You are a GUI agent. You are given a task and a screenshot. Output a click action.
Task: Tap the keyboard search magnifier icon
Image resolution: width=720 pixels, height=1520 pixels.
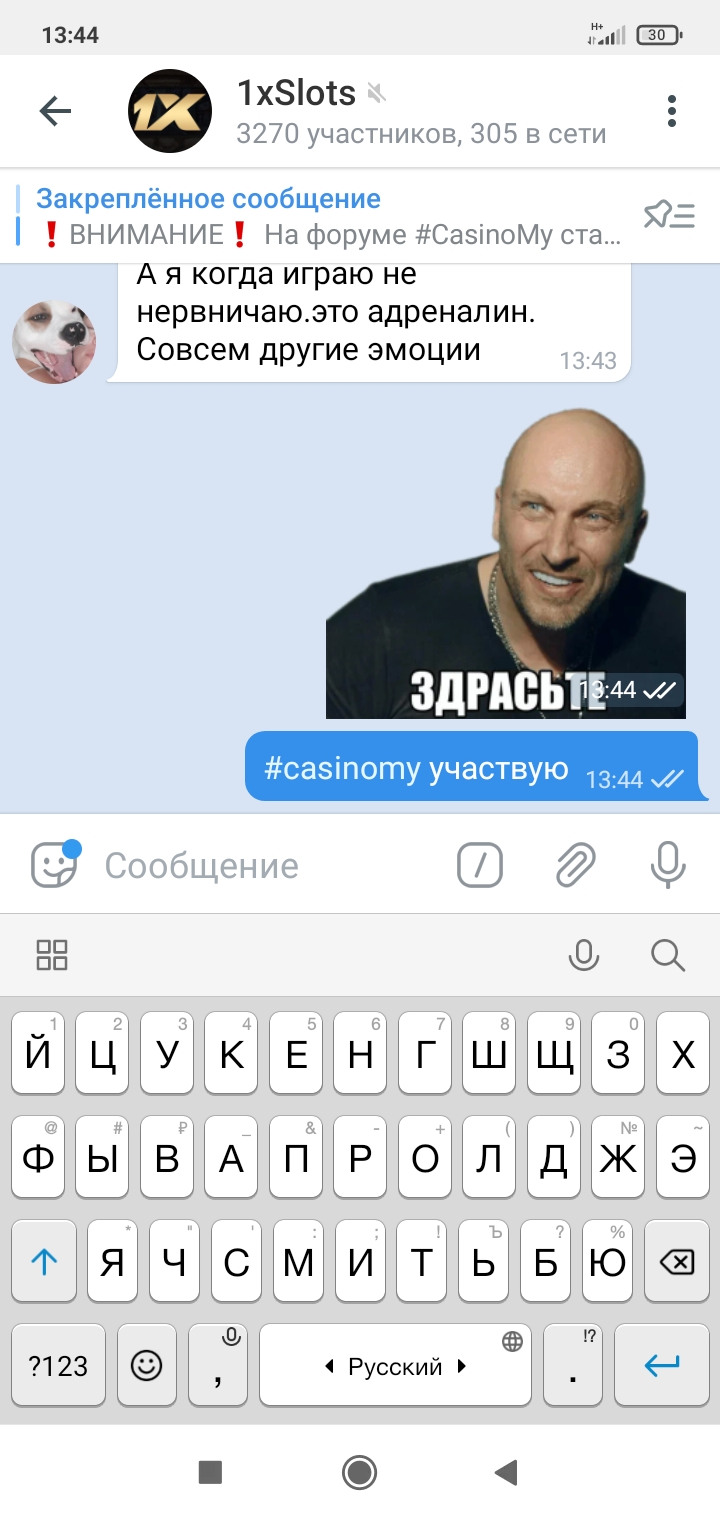[x=667, y=955]
